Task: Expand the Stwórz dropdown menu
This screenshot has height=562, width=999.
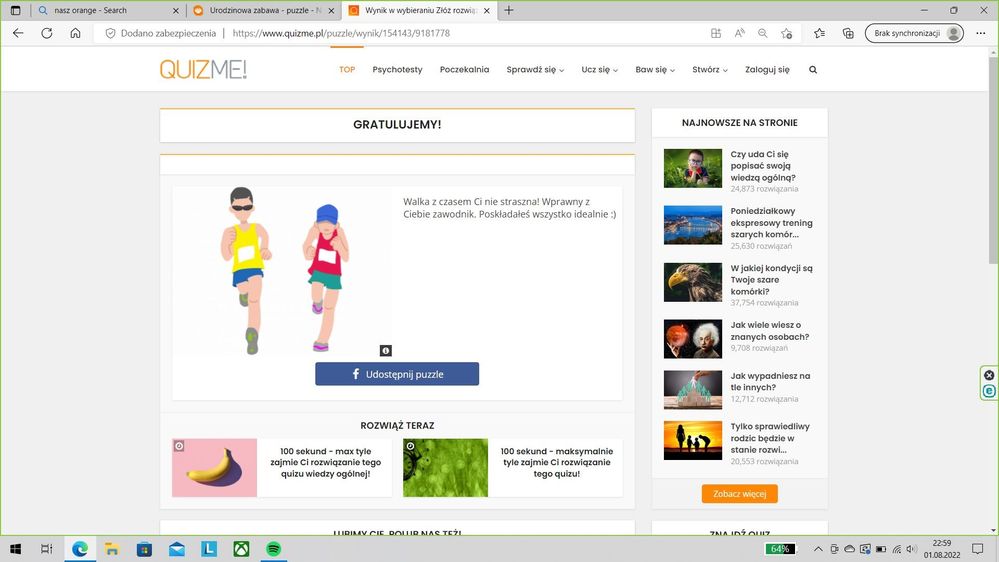Action: (709, 70)
